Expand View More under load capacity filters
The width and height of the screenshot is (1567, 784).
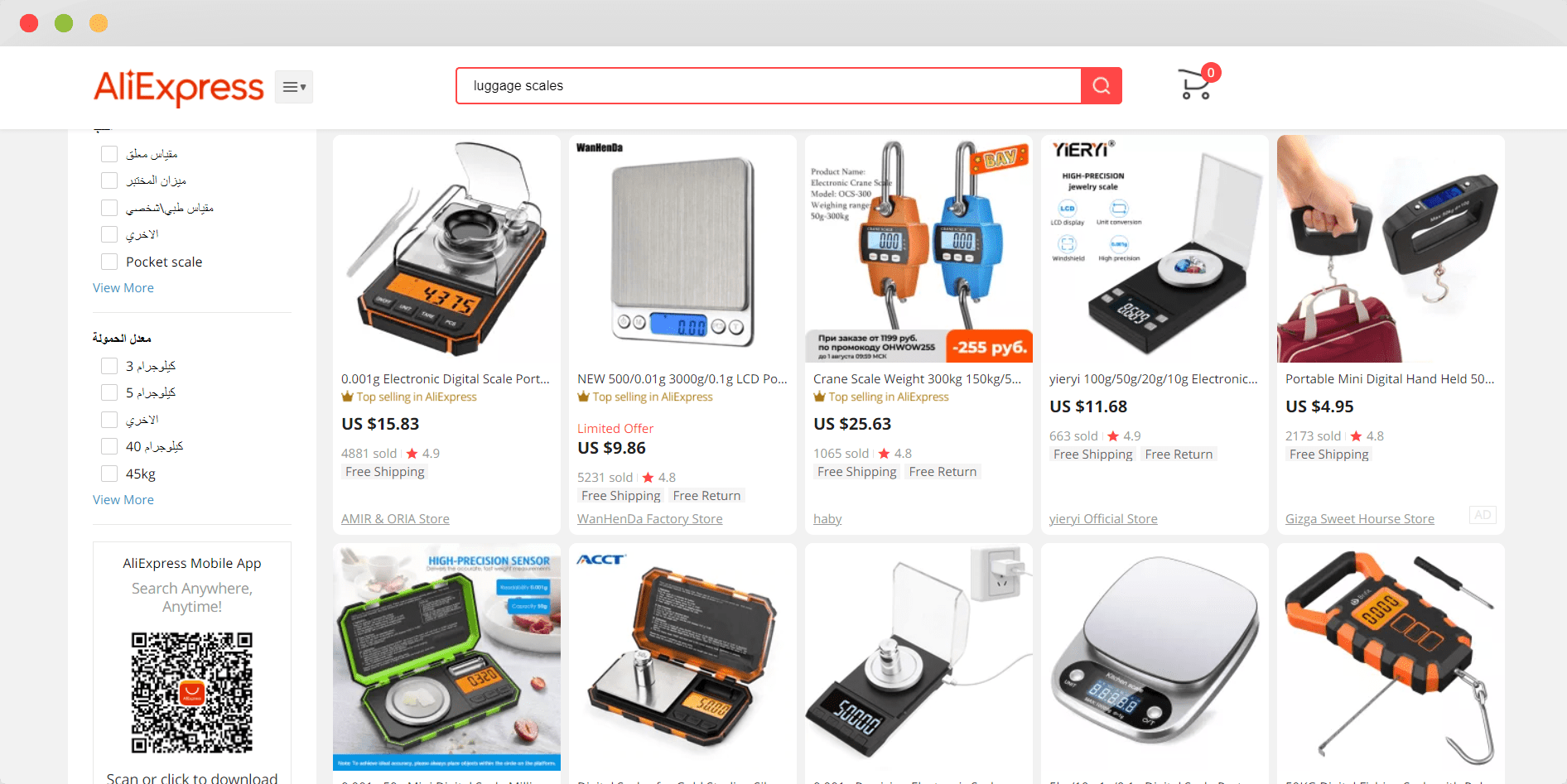click(123, 500)
